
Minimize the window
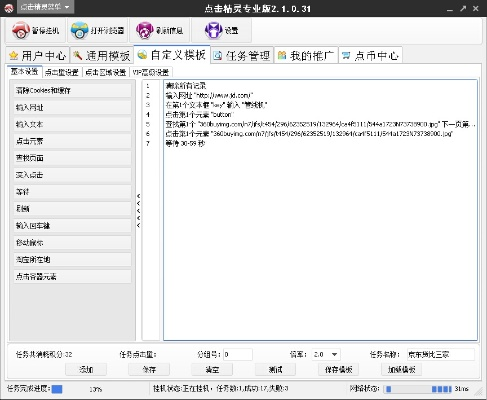(450, 9)
